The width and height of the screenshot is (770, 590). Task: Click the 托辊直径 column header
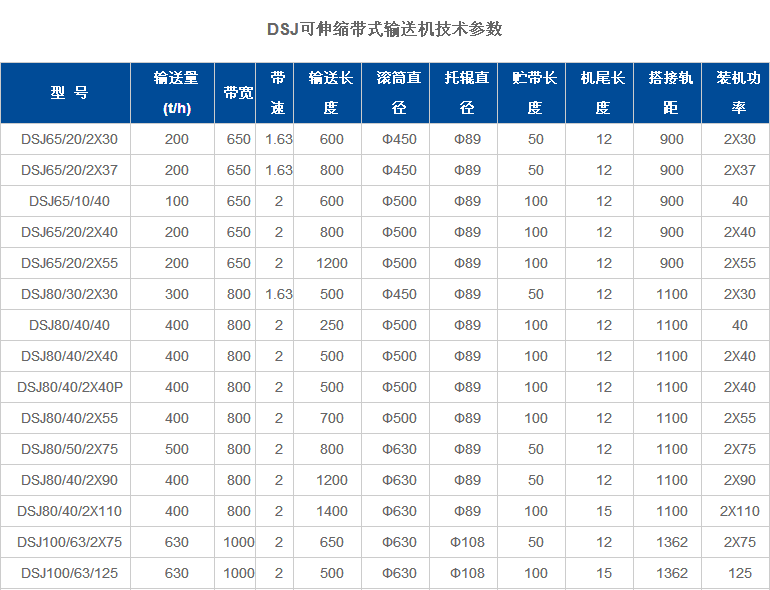467,93
